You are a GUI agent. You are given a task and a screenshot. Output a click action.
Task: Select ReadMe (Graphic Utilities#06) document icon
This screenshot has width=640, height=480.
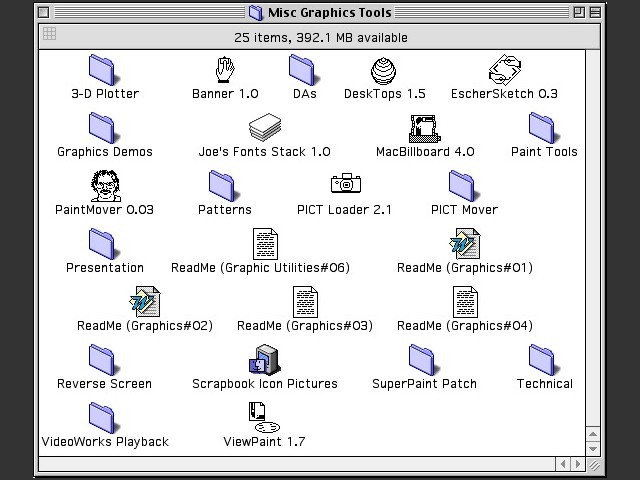click(x=265, y=244)
